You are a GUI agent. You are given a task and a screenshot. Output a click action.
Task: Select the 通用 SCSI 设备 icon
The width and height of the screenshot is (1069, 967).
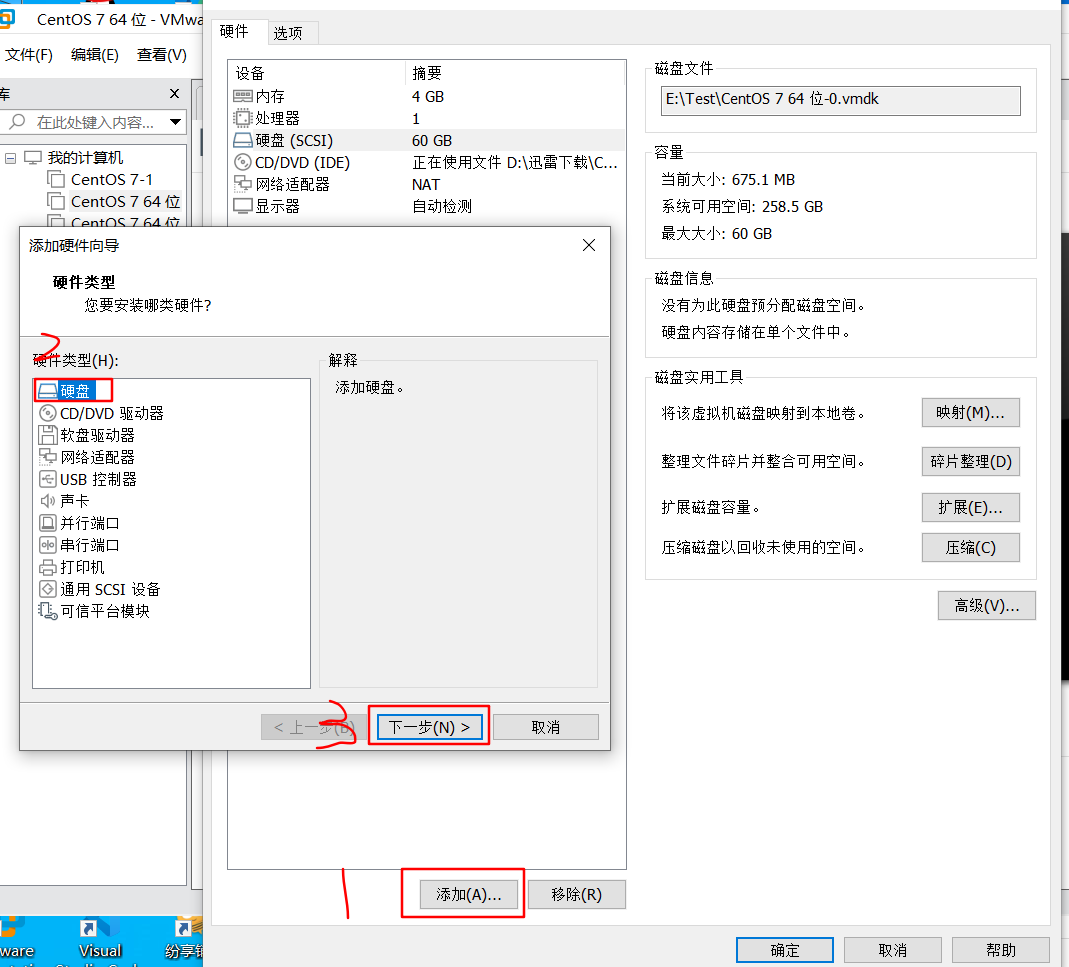[x=48, y=589]
